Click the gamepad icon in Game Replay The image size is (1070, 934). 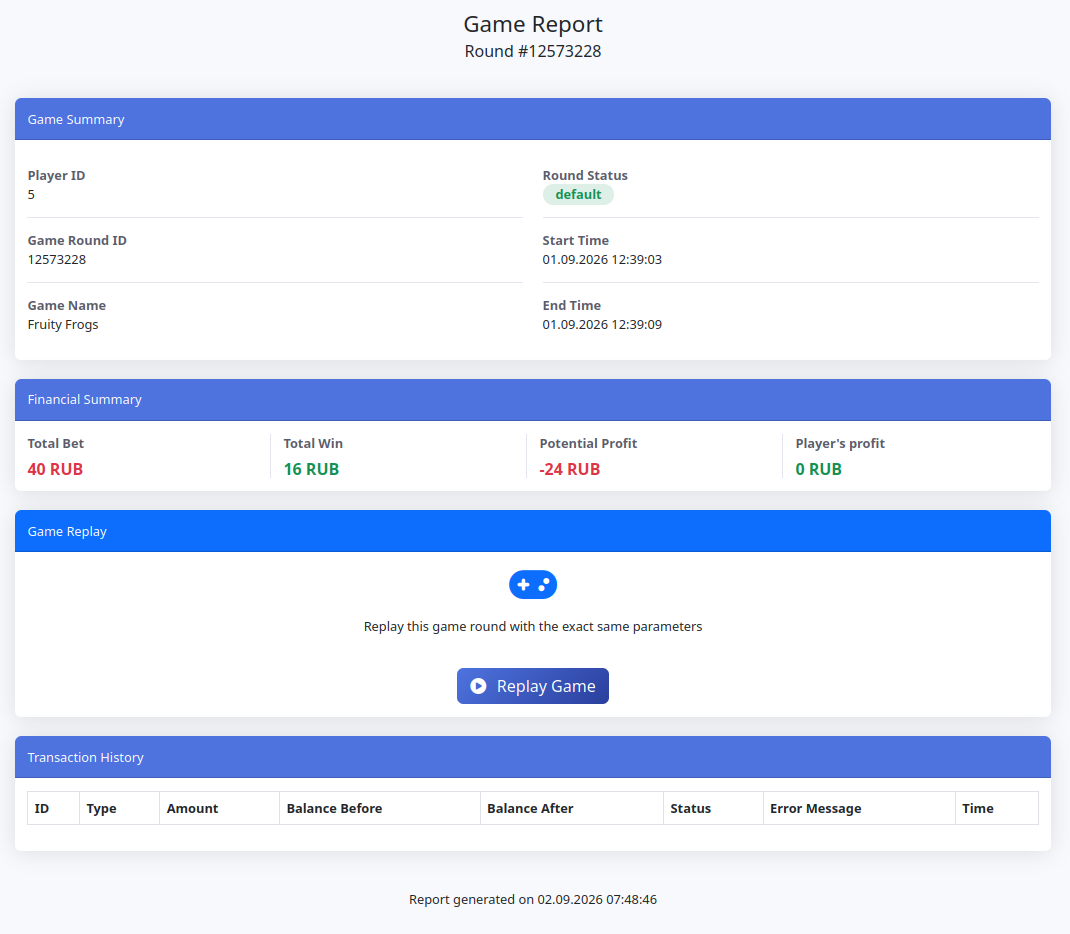[x=533, y=585]
